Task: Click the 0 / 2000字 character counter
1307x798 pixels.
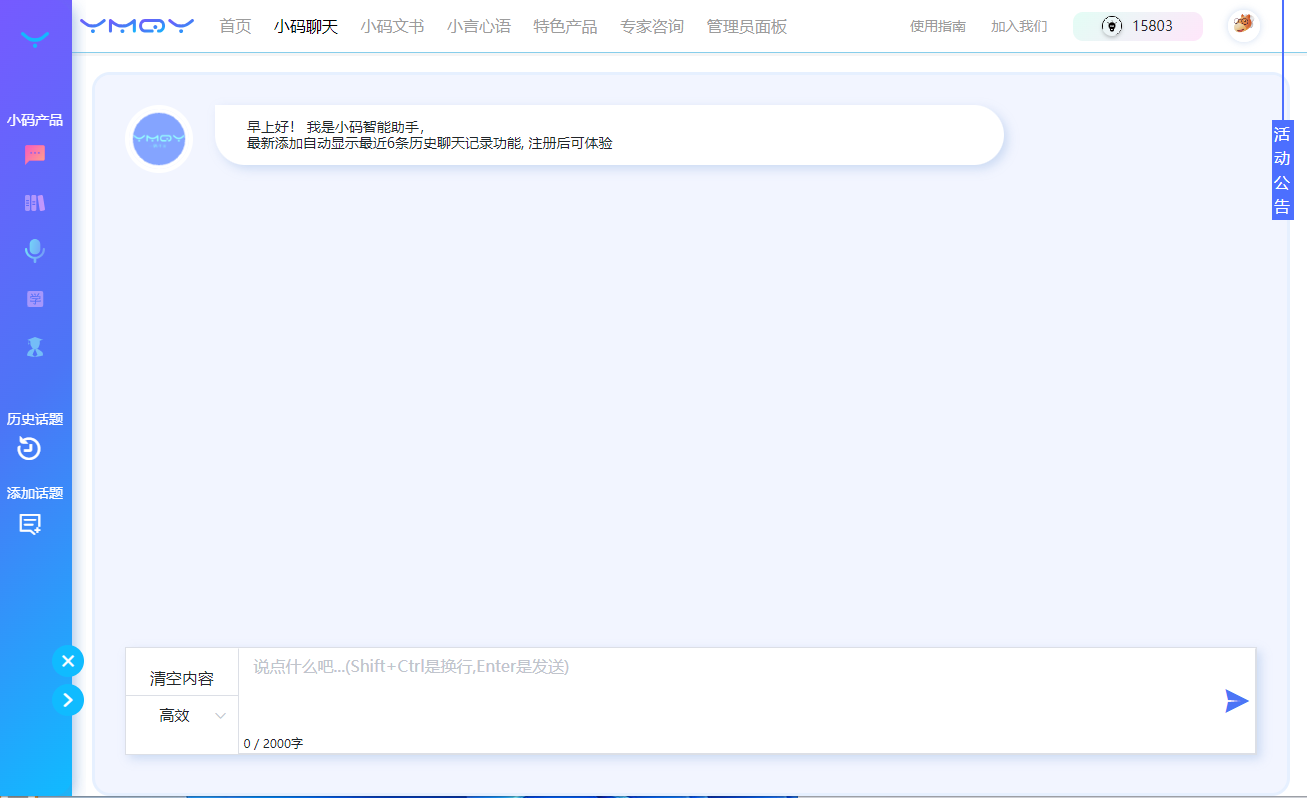Action: (273, 743)
